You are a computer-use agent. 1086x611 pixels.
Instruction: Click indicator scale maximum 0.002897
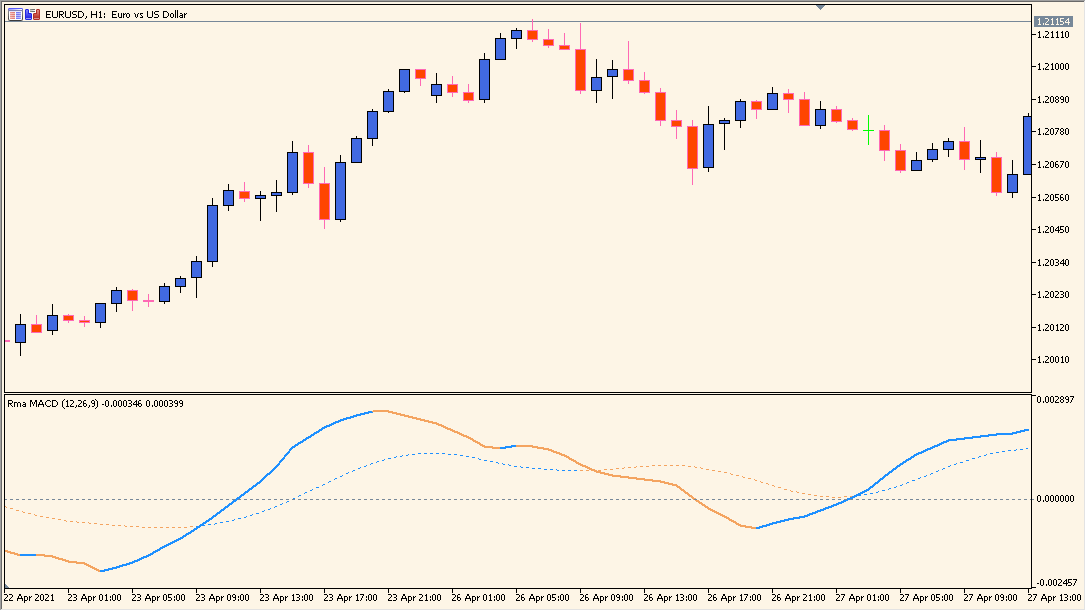click(x=1056, y=400)
